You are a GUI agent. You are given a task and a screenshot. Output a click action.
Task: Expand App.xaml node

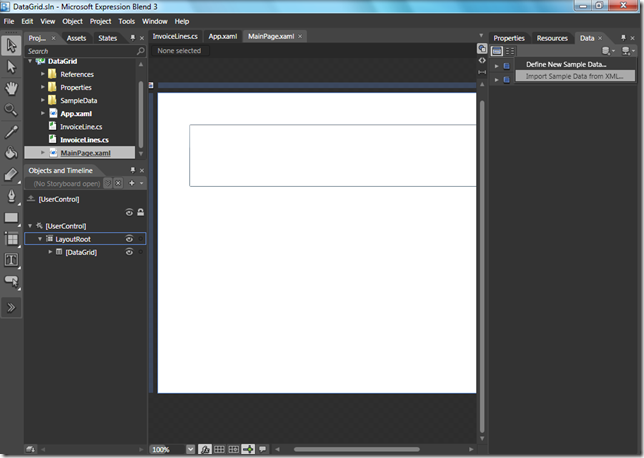tap(42, 113)
